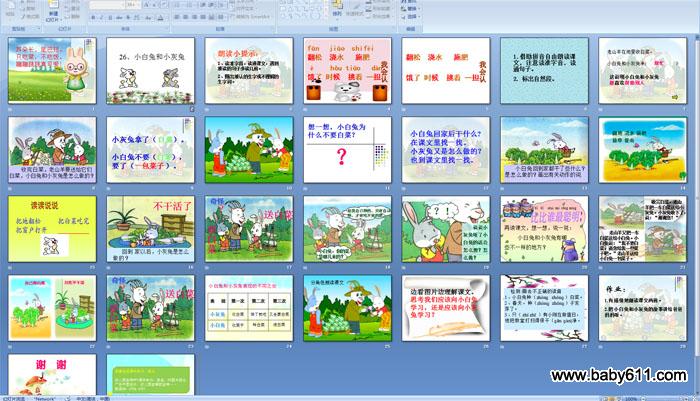700x401 pixels.
Task: Click the Shape Outline button
Action: tap(379, 8)
